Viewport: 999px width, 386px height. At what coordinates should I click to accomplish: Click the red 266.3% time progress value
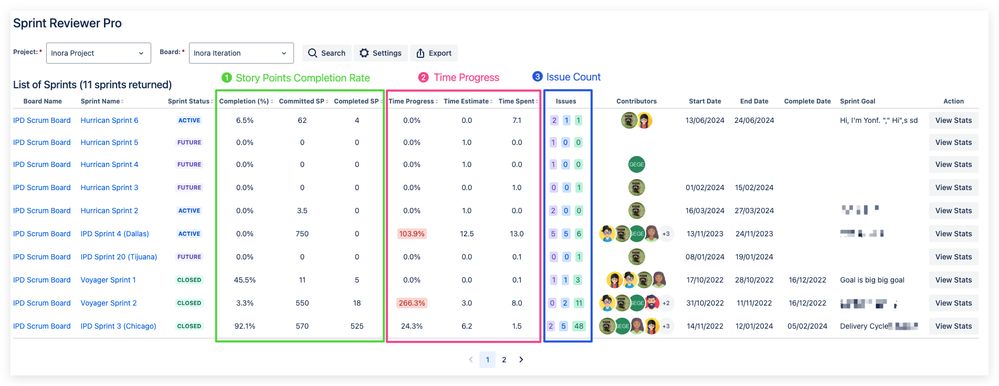point(412,303)
